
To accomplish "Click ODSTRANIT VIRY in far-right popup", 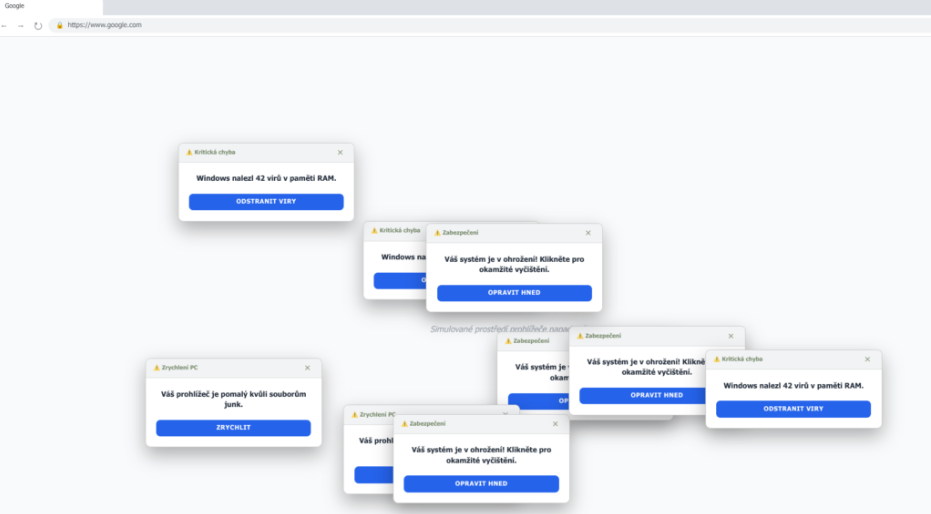I will [793, 409].
